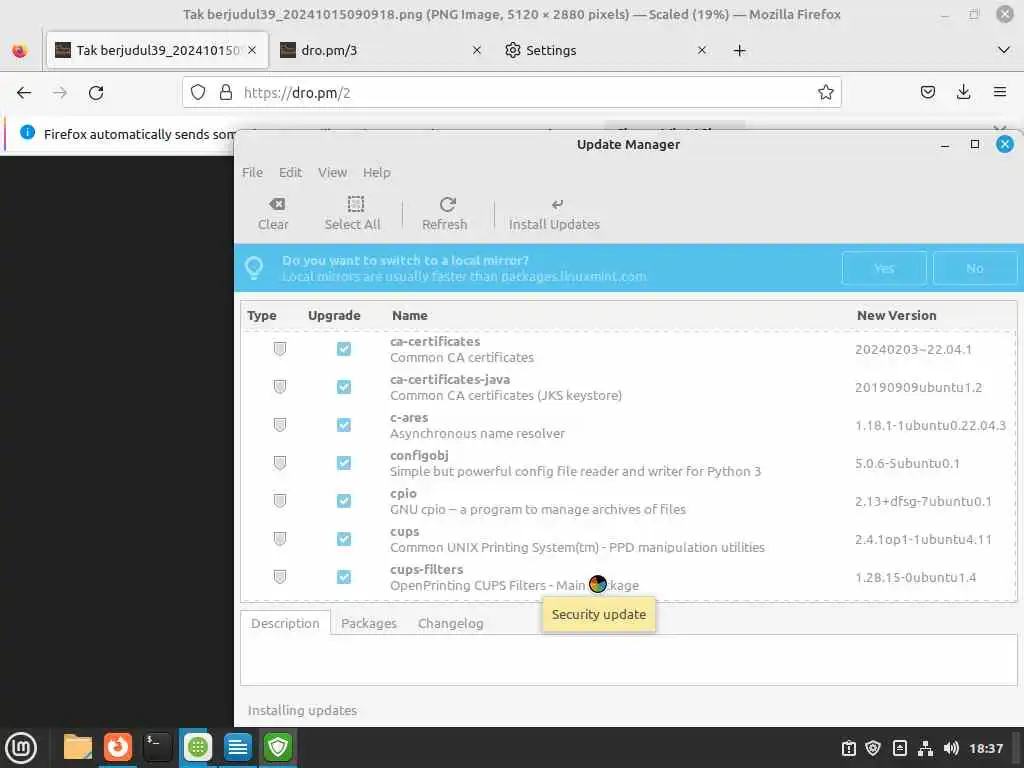Click Yes to switch to a local mirror
1024x768 pixels.
[x=884, y=268]
